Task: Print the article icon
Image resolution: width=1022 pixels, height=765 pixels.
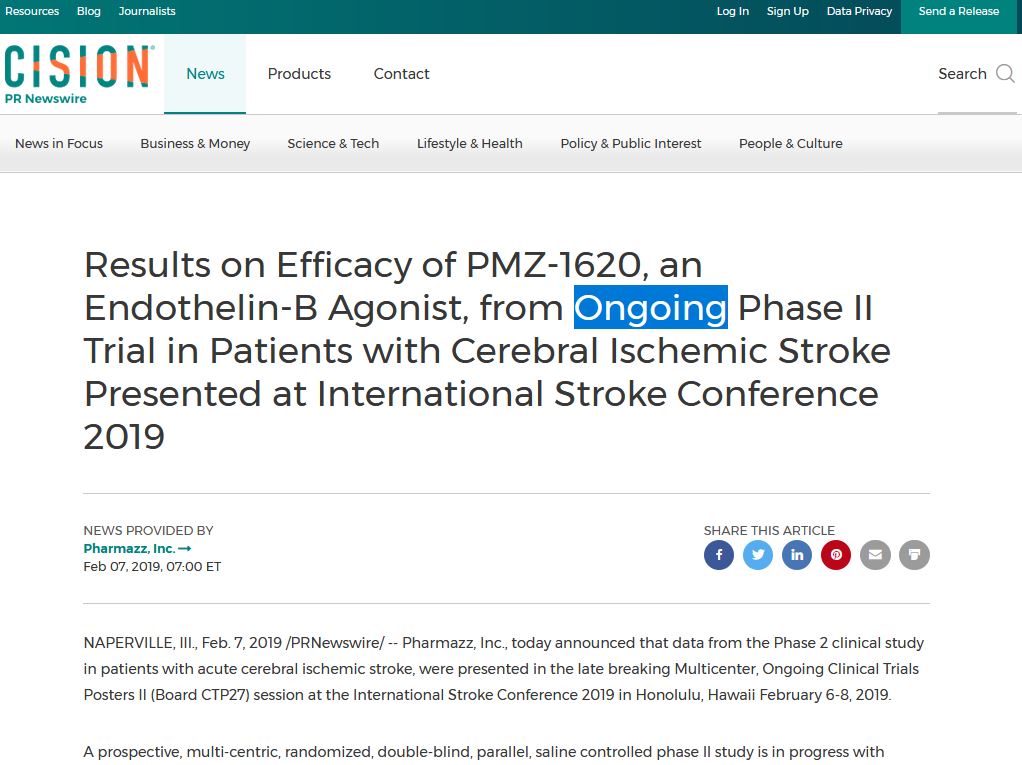Action: click(x=914, y=555)
